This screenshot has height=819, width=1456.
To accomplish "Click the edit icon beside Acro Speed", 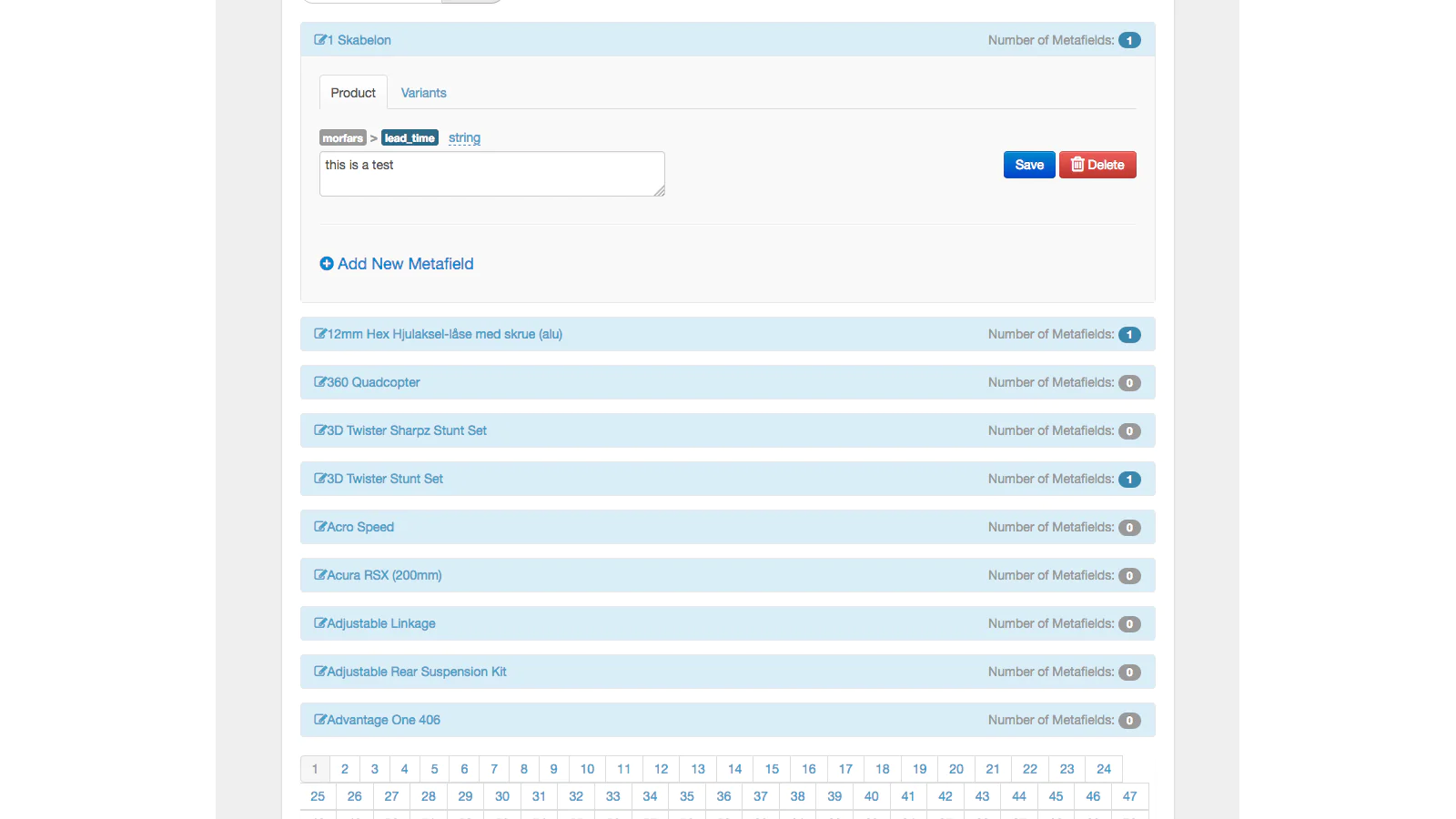I will [320, 527].
